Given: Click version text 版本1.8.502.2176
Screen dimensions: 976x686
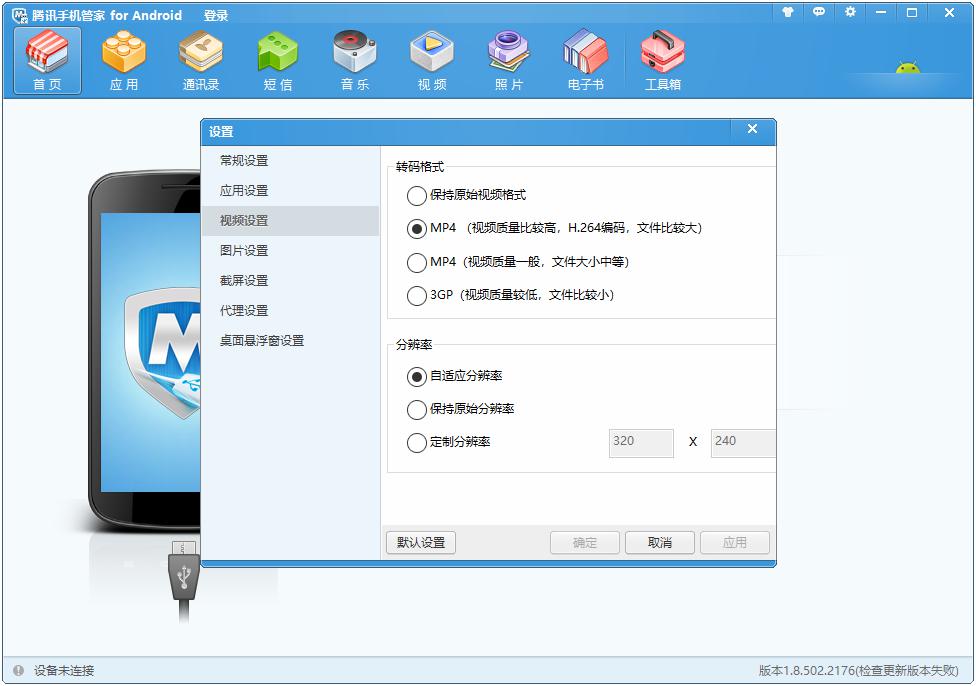Looking at the screenshot, I should point(807,670).
